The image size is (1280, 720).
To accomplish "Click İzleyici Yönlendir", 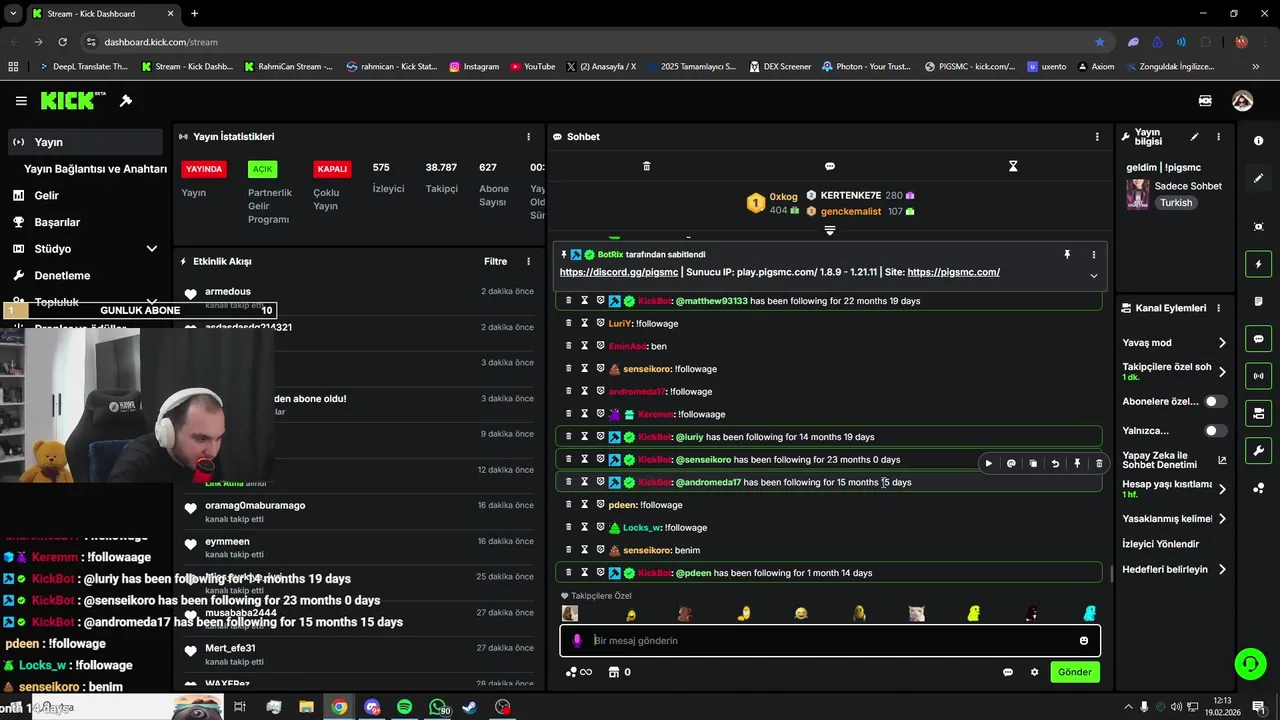I will (1160, 544).
